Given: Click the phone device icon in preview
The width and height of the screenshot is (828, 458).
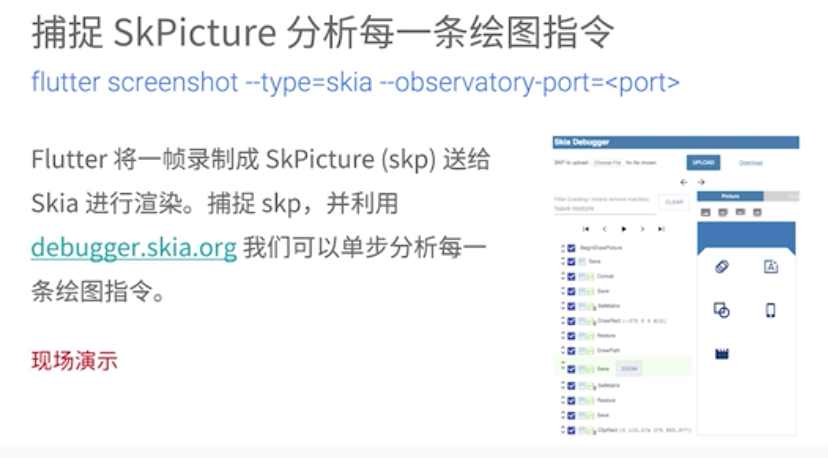Looking at the screenshot, I should pos(770,310).
